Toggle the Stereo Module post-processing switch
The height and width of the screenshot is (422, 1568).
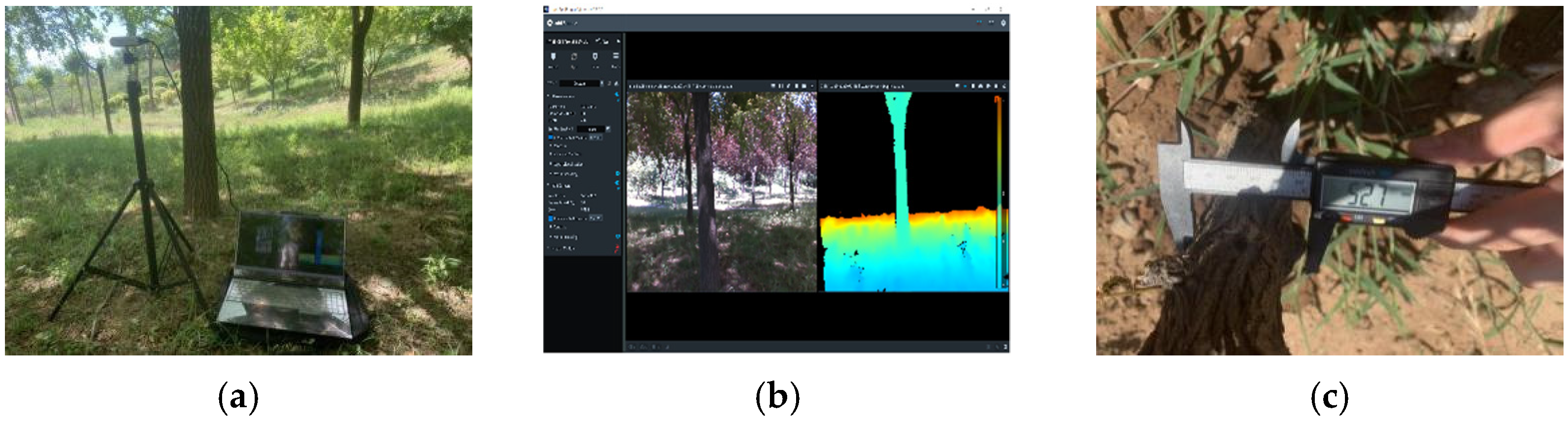pyautogui.click(x=617, y=174)
